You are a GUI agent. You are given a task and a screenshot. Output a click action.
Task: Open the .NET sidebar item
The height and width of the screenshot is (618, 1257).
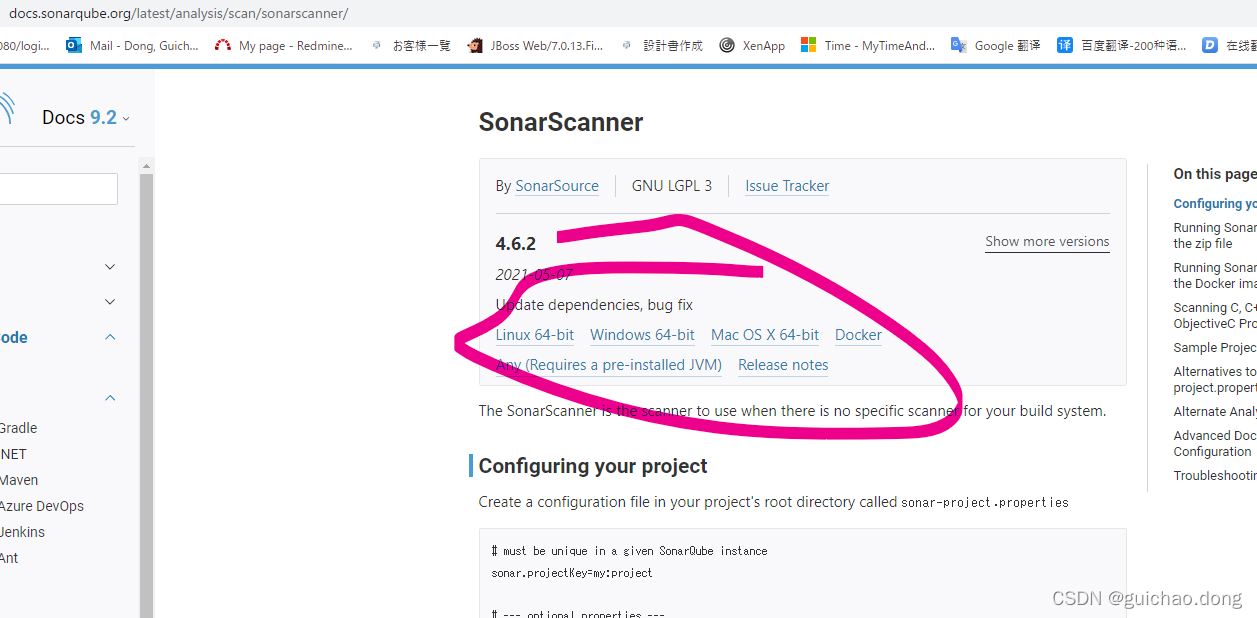[13, 454]
